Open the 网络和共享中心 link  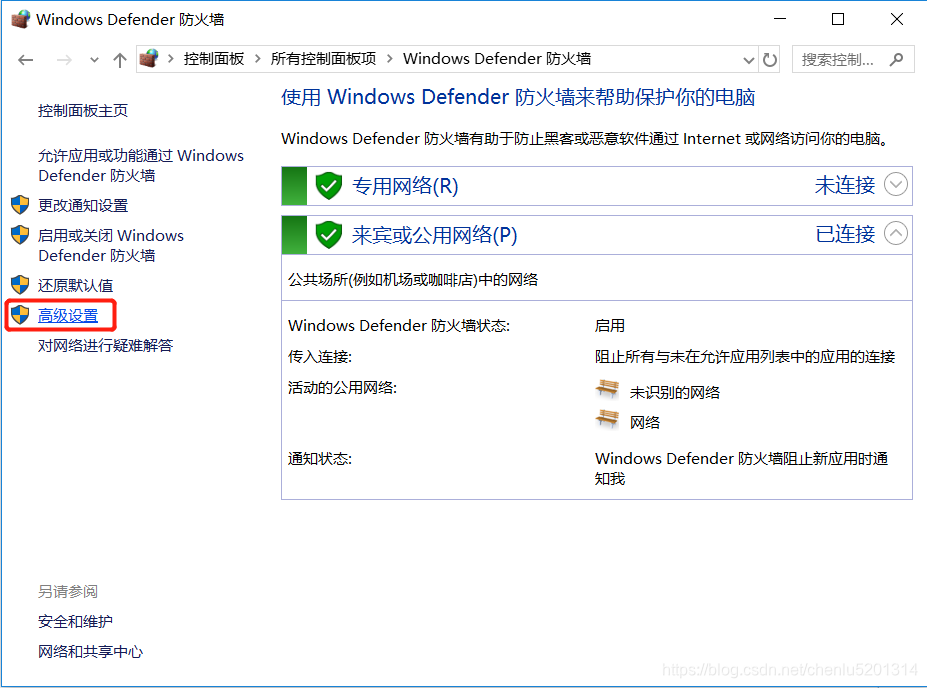point(90,652)
